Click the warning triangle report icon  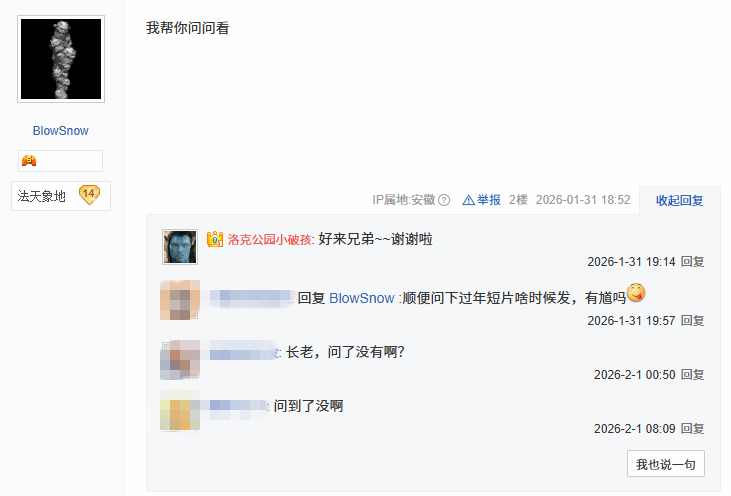[x=468, y=200]
